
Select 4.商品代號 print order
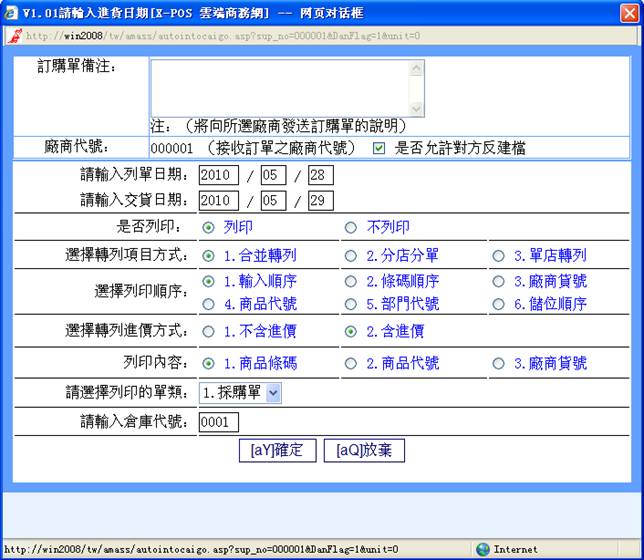(208, 304)
